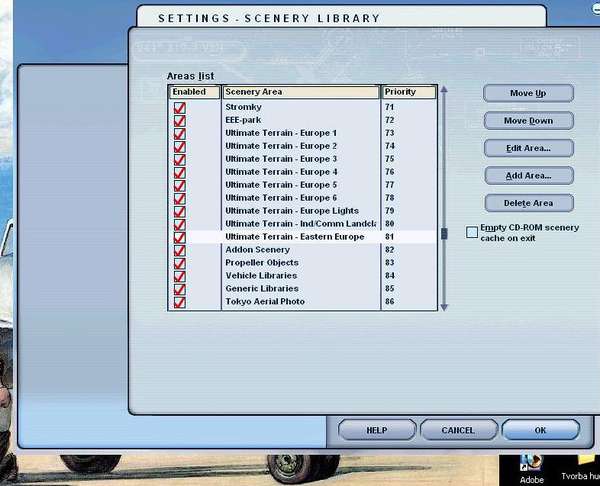Click the areas list scrollbar thumb
The width and height of the screenshot is (600, 486).
click(x=444, y=234)
